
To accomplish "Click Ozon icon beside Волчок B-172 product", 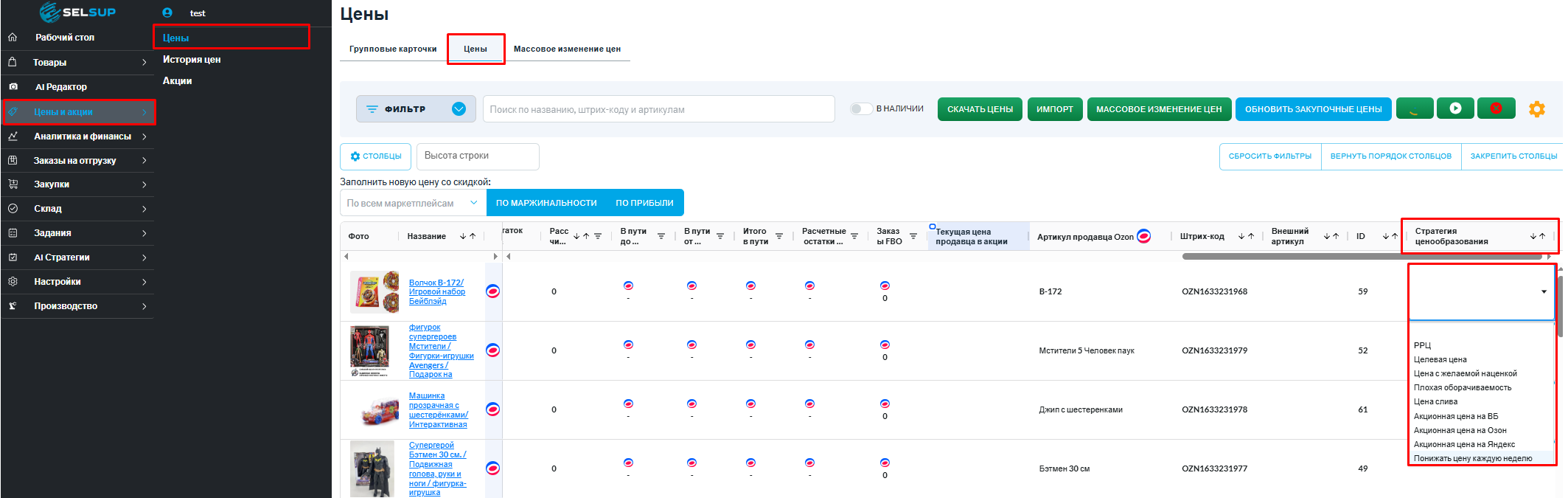I will click(x=493, y=291).
